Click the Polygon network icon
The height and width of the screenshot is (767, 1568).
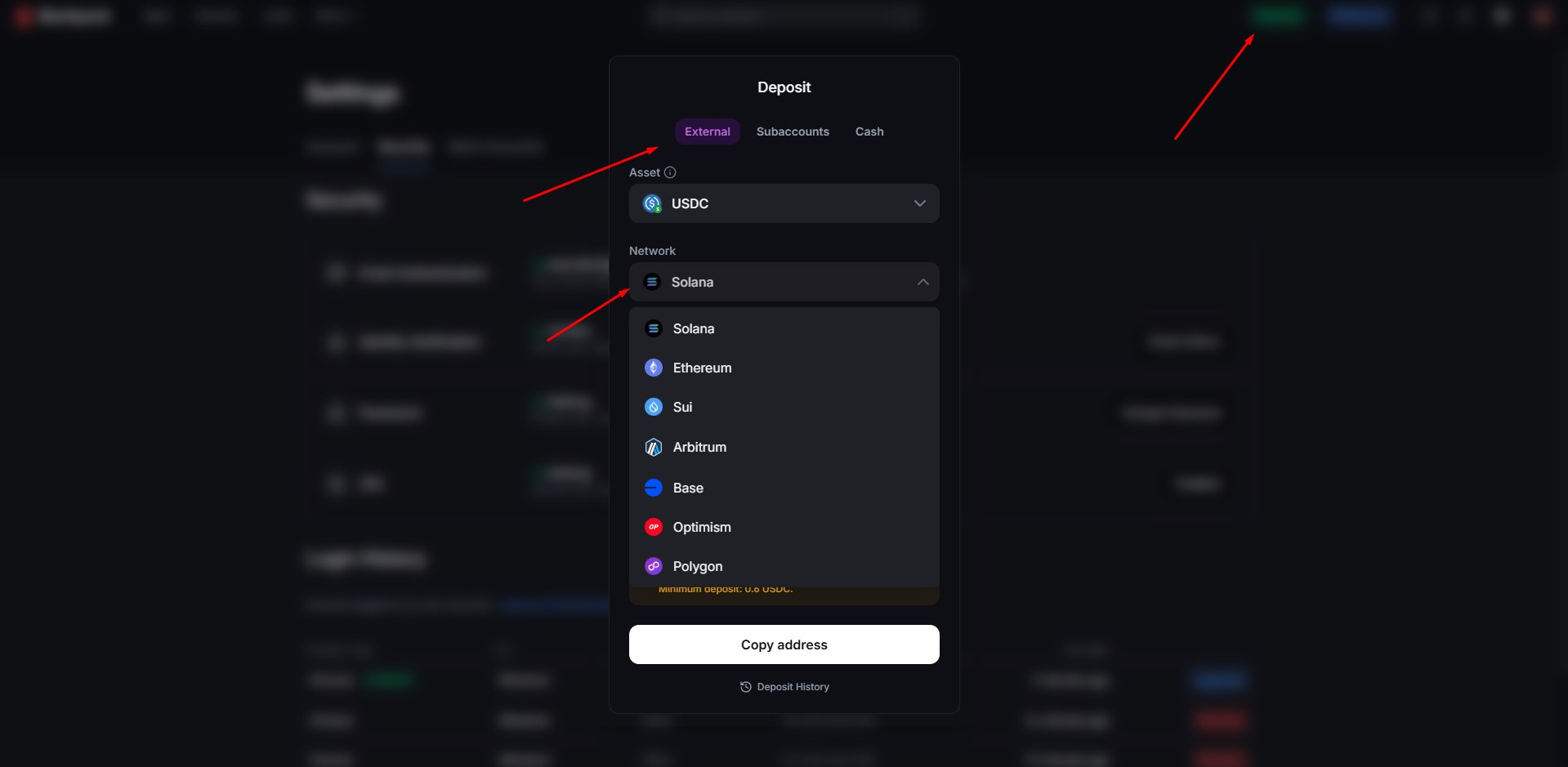654,566
